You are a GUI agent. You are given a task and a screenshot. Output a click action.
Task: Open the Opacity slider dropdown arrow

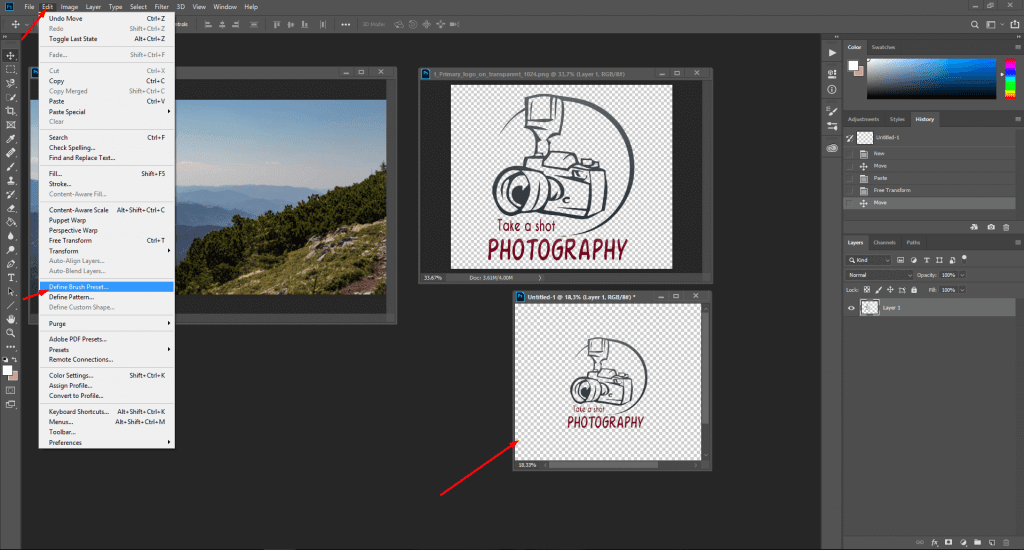[962, 275]
